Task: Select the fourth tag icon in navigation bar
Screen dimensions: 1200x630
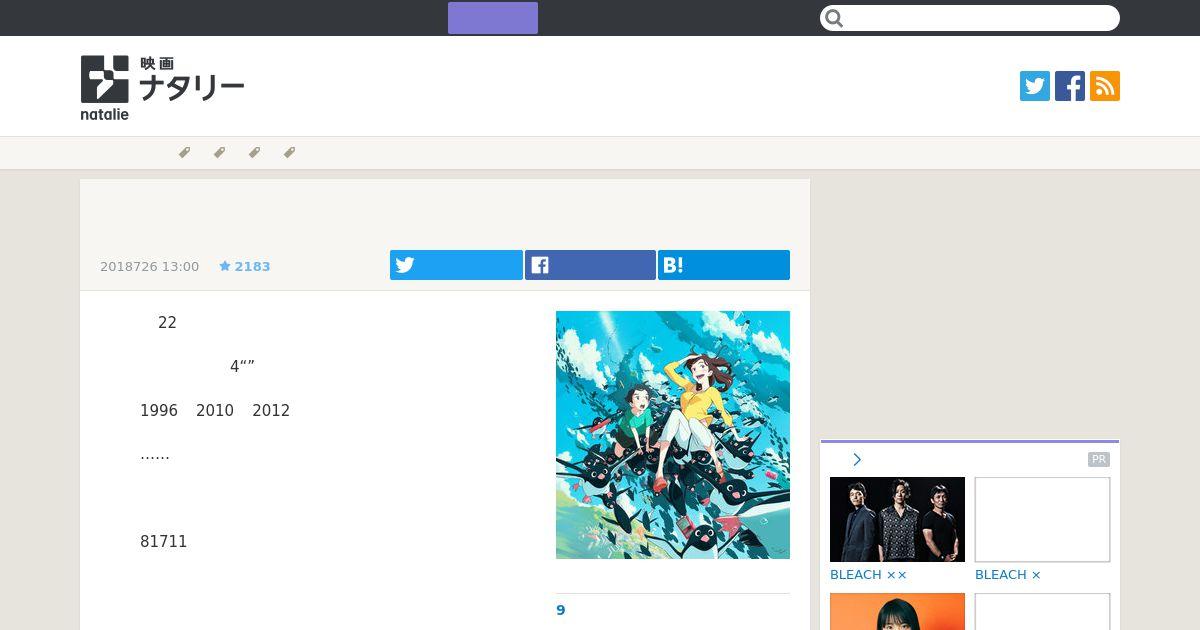Action: (x=289, y=153)
